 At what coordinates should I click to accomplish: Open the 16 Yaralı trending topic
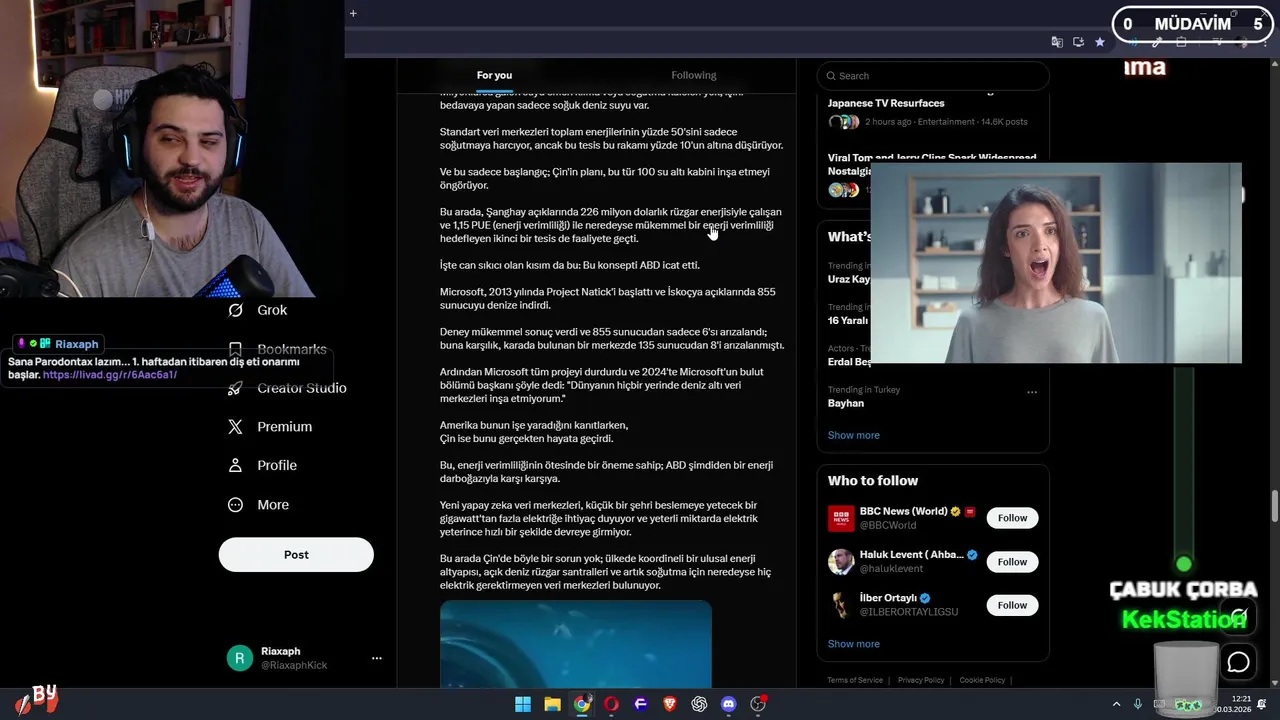(848, 320)
